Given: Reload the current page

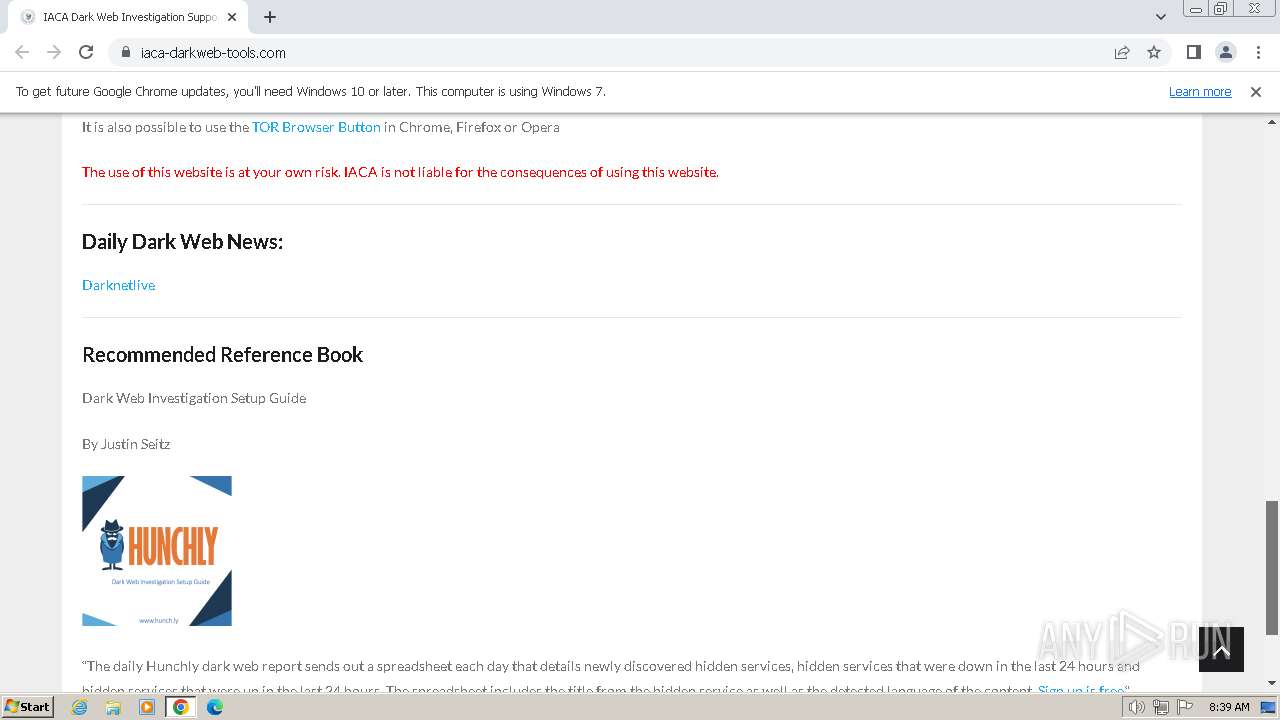Looking at the screenshot, I should click(86, 52).
